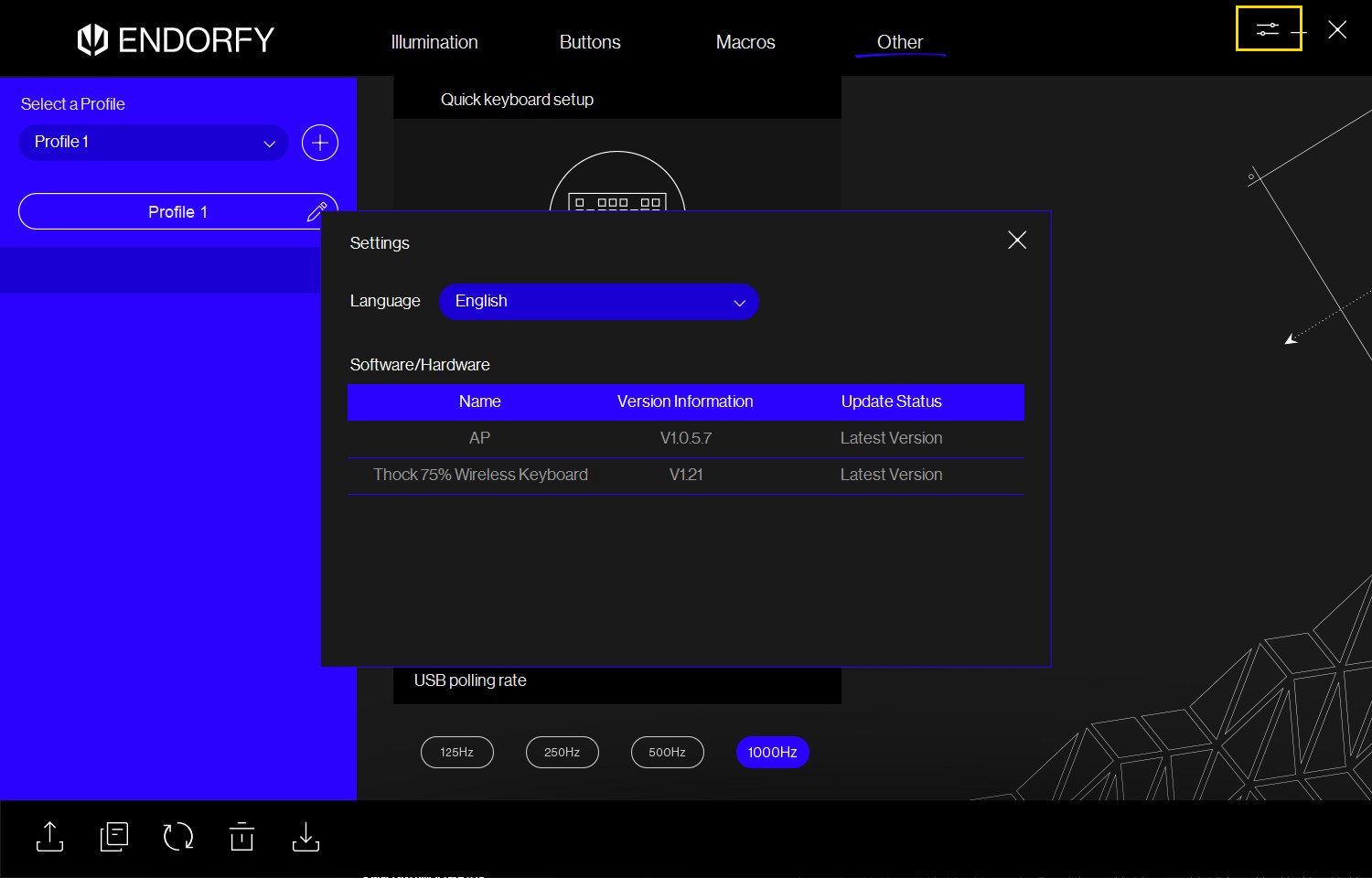Click Update Status column header
Screen dimensions: 1372x878
892,402
